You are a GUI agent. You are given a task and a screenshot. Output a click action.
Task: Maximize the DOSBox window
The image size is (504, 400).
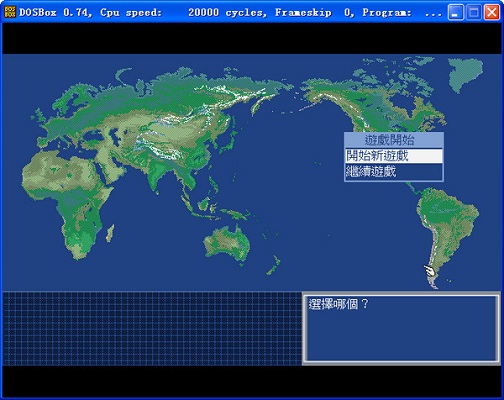click(473, 13)
